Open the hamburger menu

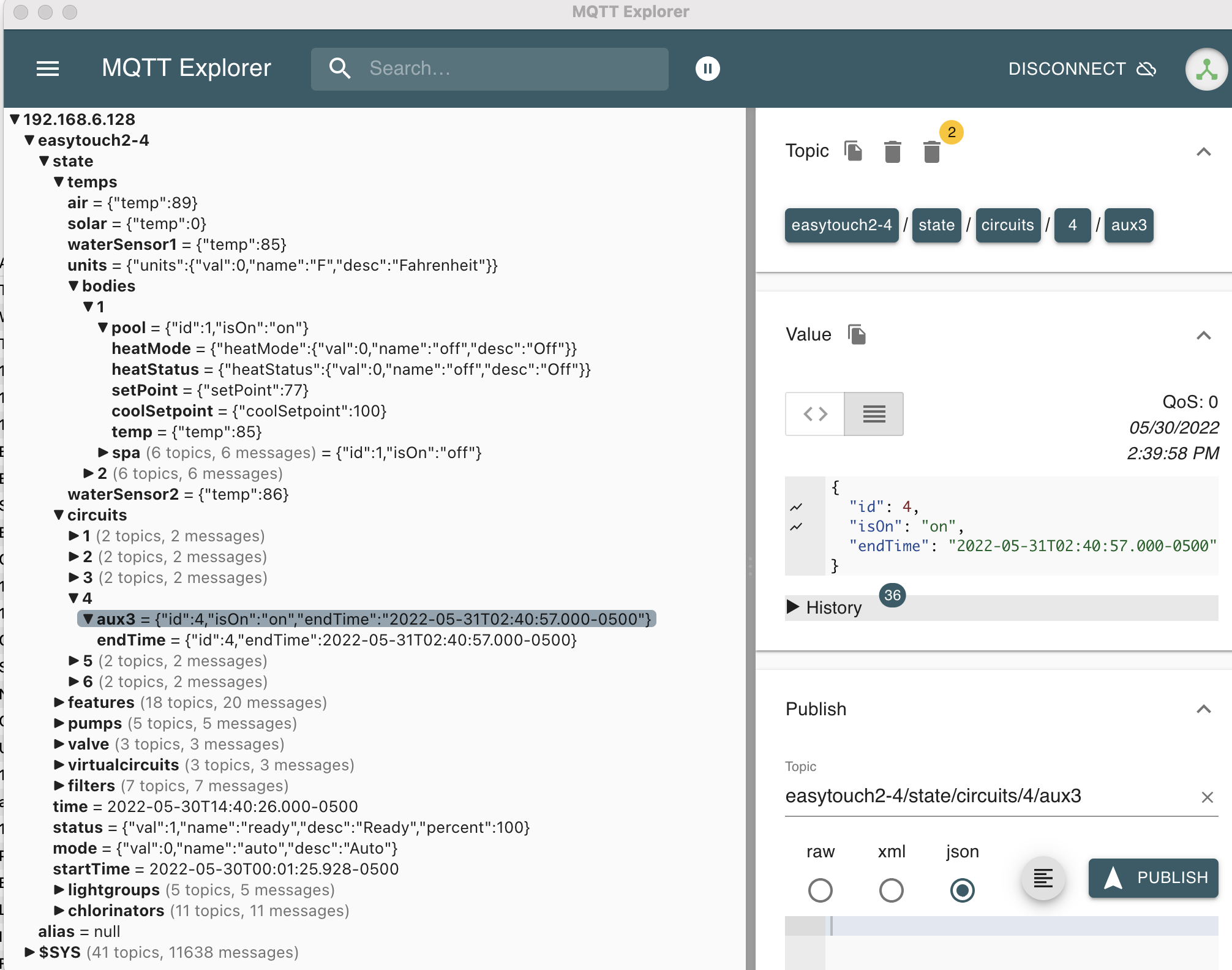48,69
